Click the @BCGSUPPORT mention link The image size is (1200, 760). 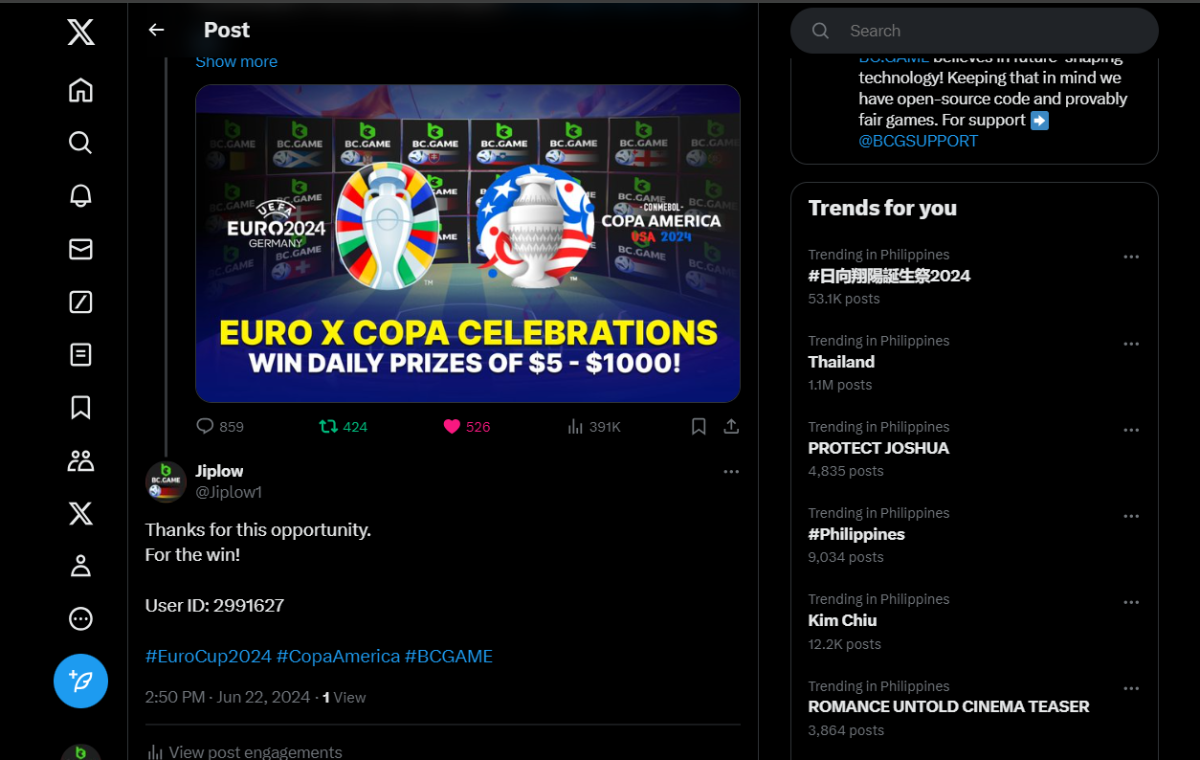pos(918,141)
